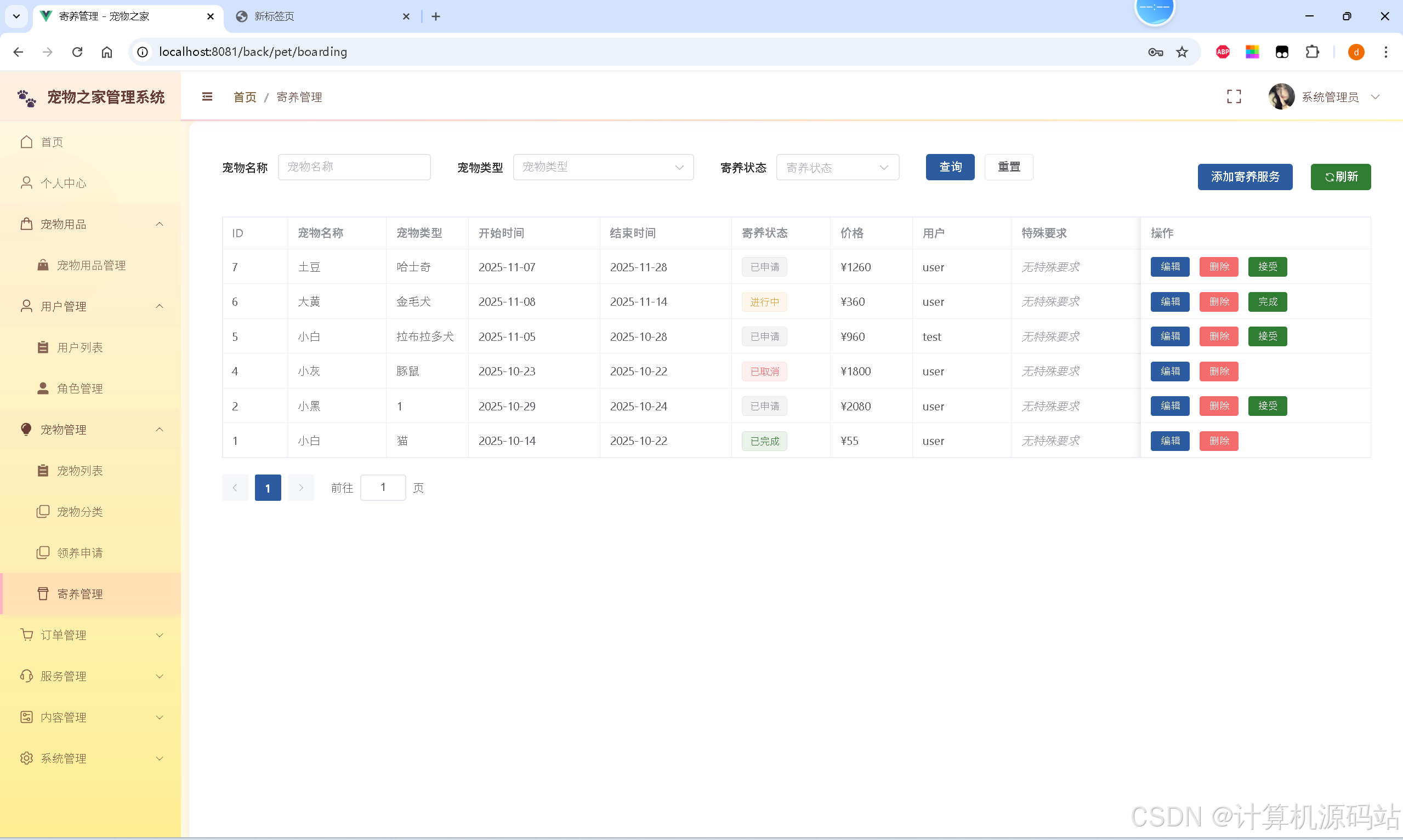
Task: Bookmark this page with the star icon
Action: point(1182,52)
